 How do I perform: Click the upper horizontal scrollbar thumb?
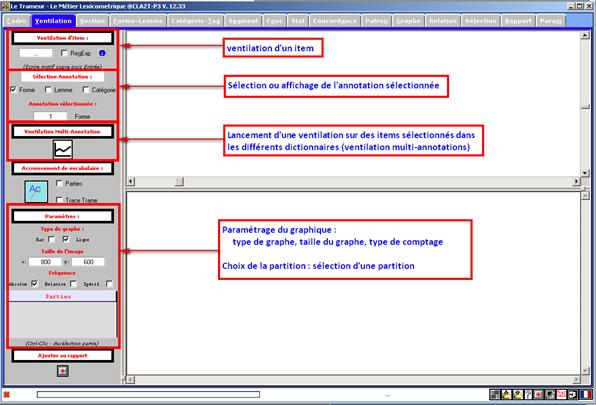point(179,182)
